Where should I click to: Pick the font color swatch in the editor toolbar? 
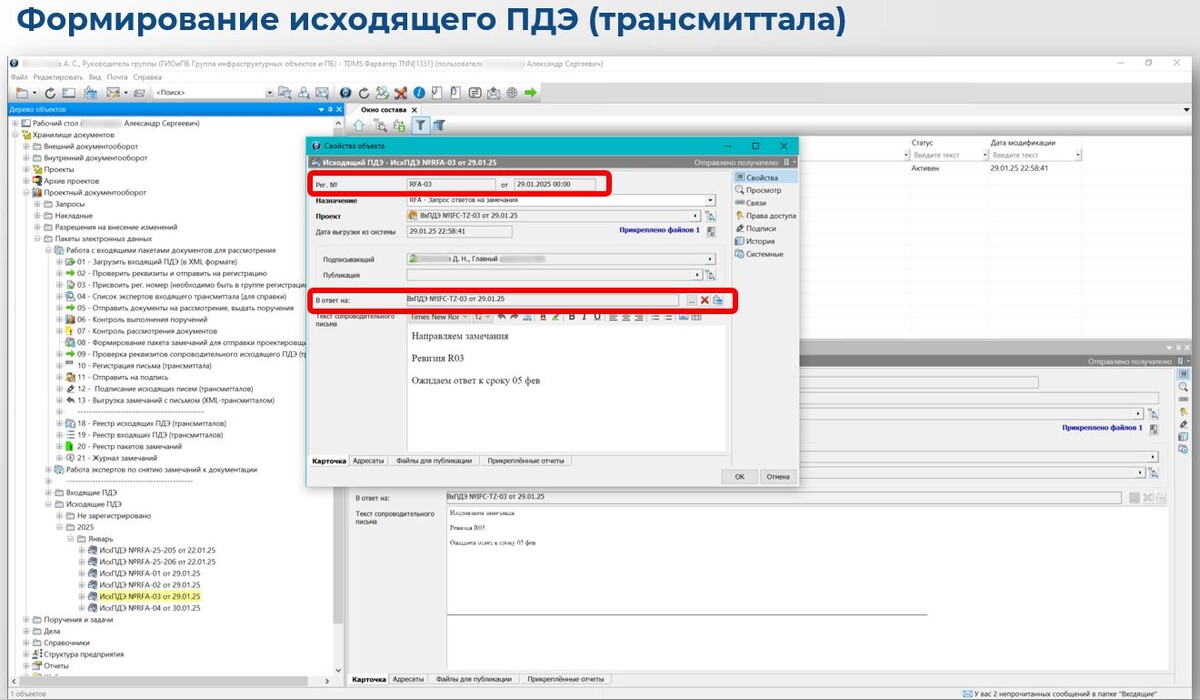tap(543, 319)
